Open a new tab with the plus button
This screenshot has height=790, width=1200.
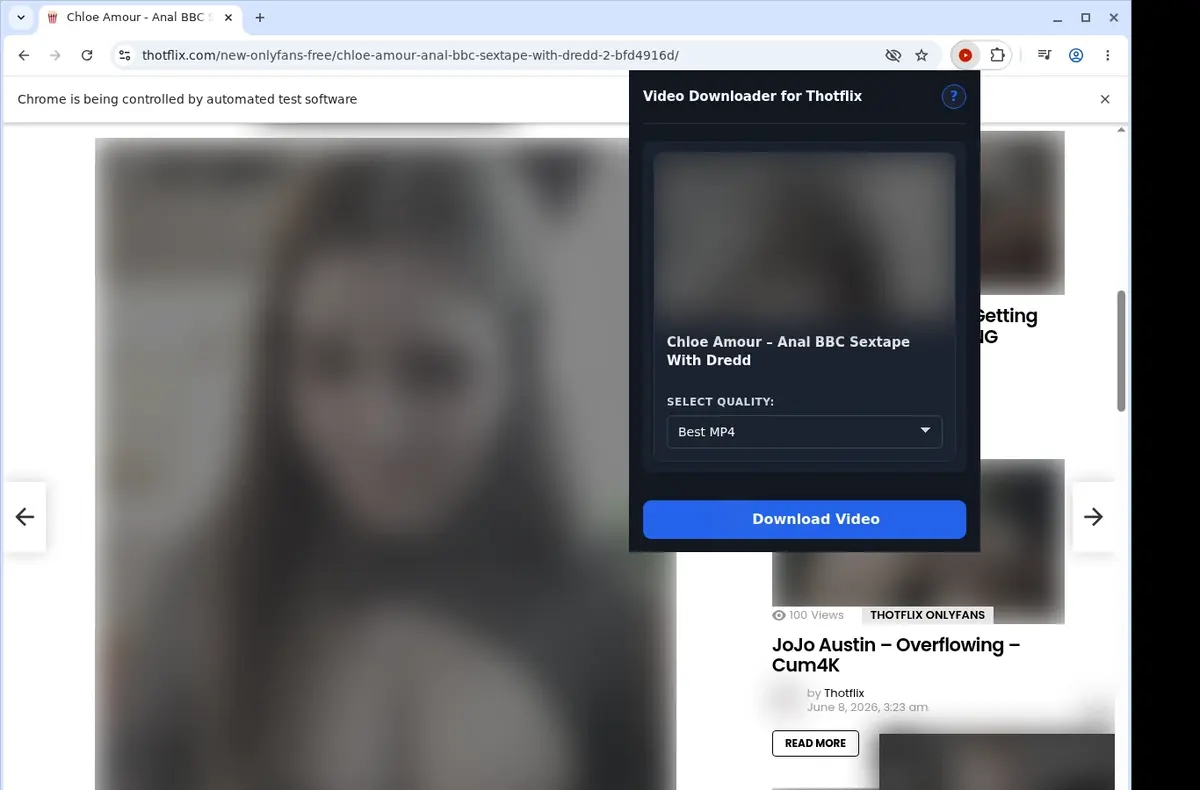click(x=260, y=18)
